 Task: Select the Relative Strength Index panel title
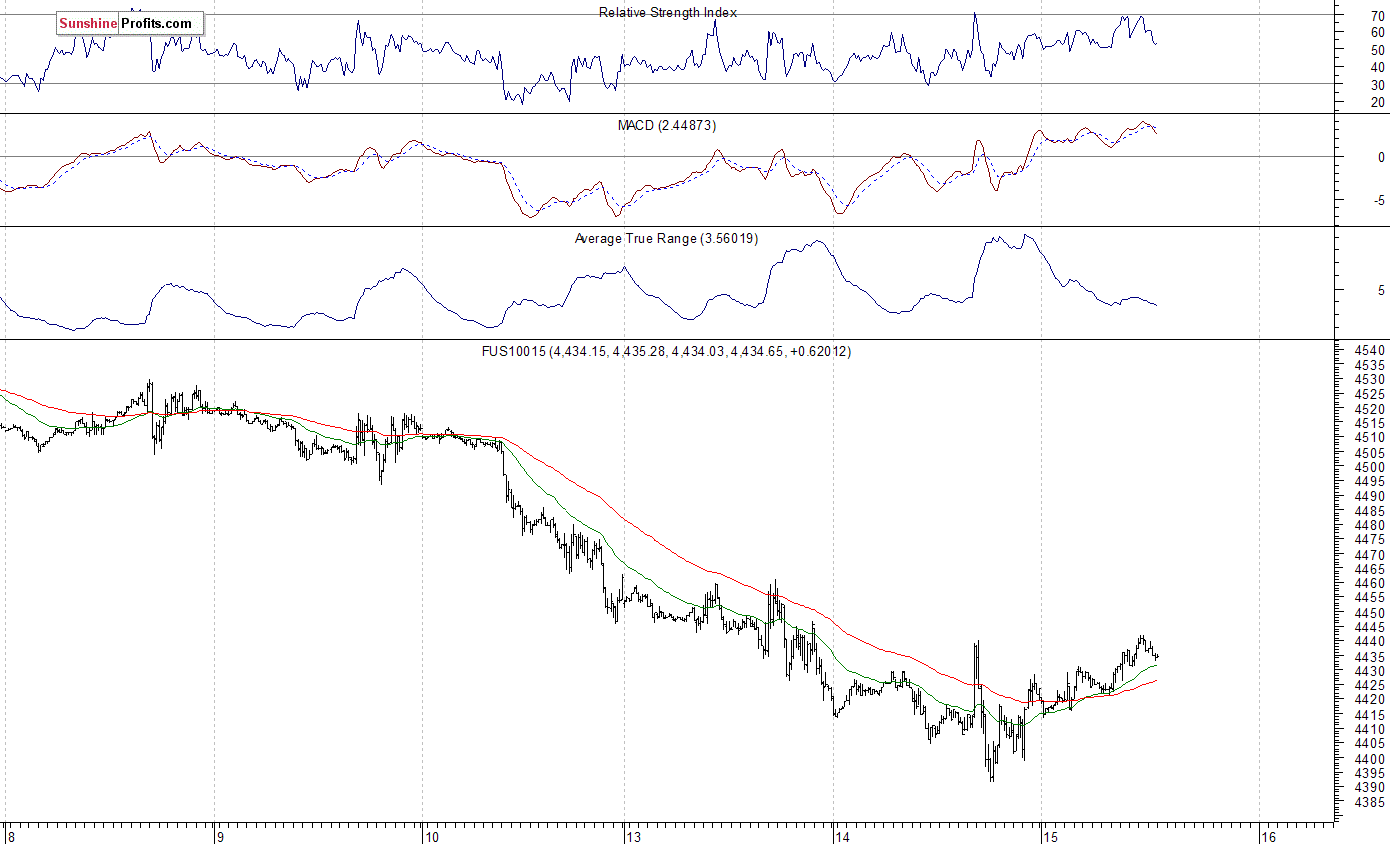pyautogui.click(x=668, y=13)
